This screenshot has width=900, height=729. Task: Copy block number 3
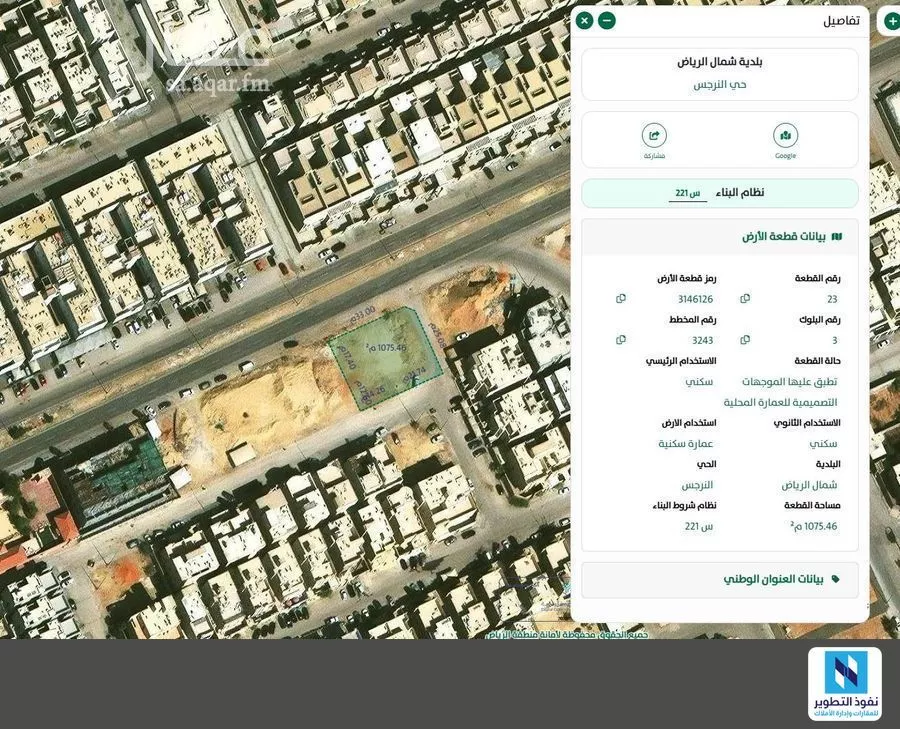[744, 339]
